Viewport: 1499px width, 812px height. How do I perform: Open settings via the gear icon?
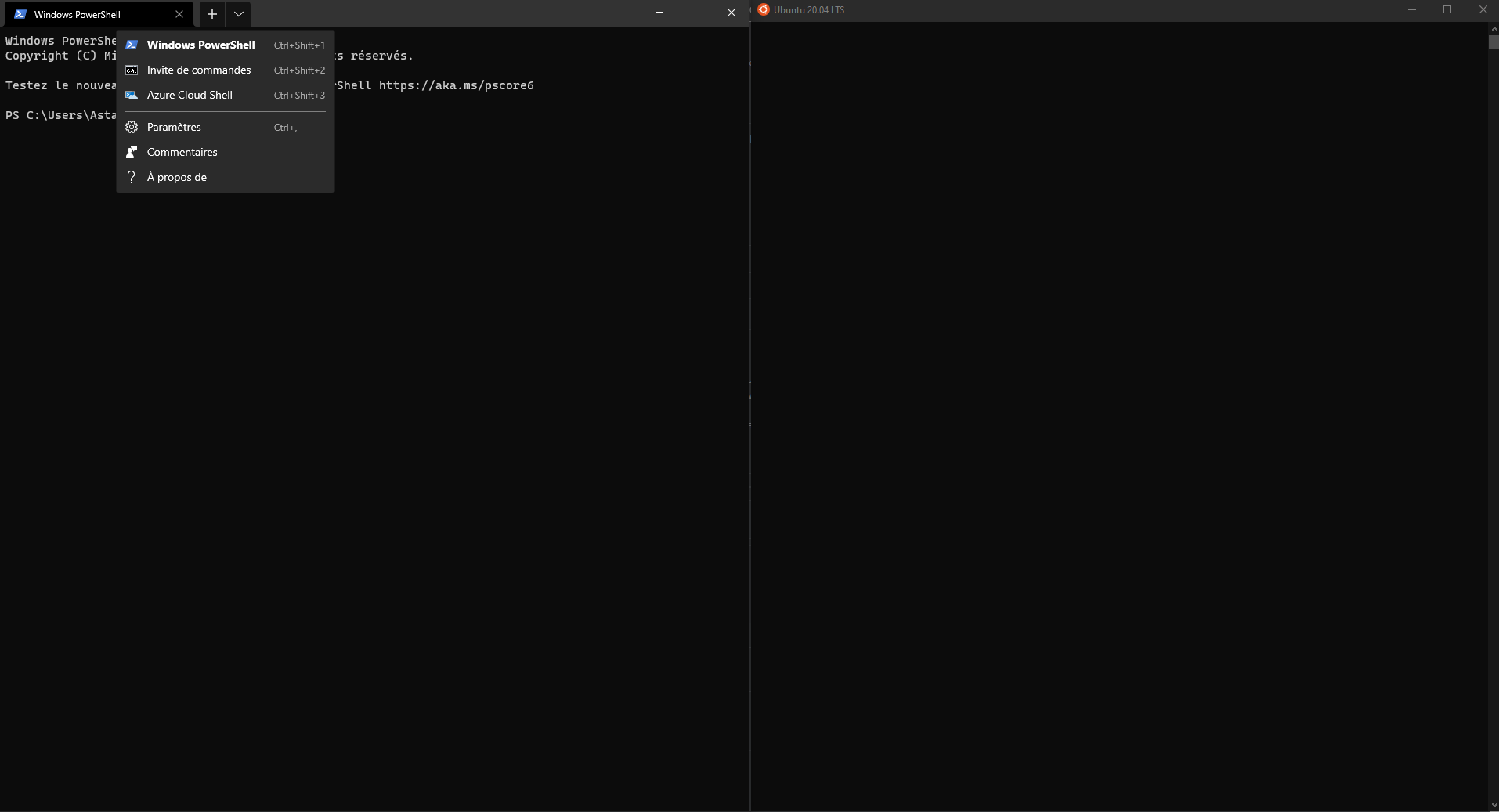132,127
